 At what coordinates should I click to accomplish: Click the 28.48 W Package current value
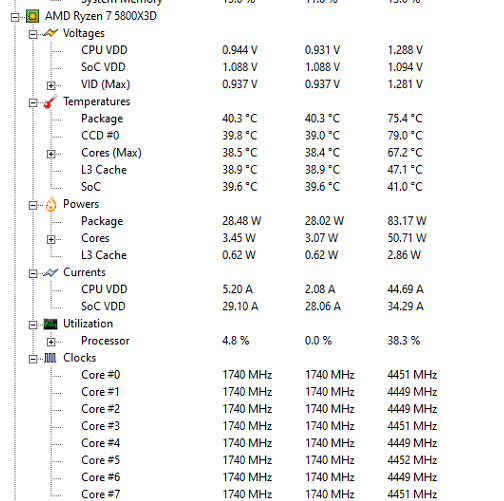[242, 221]
